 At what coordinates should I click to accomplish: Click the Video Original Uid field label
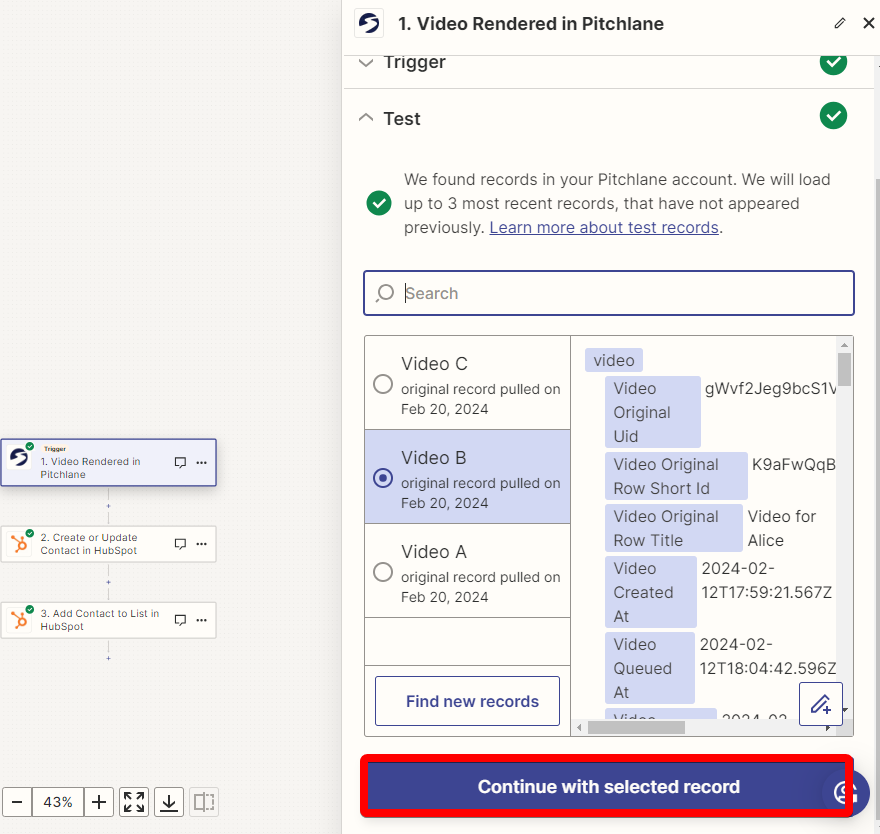pyautogui.click(x=653, y=412)
